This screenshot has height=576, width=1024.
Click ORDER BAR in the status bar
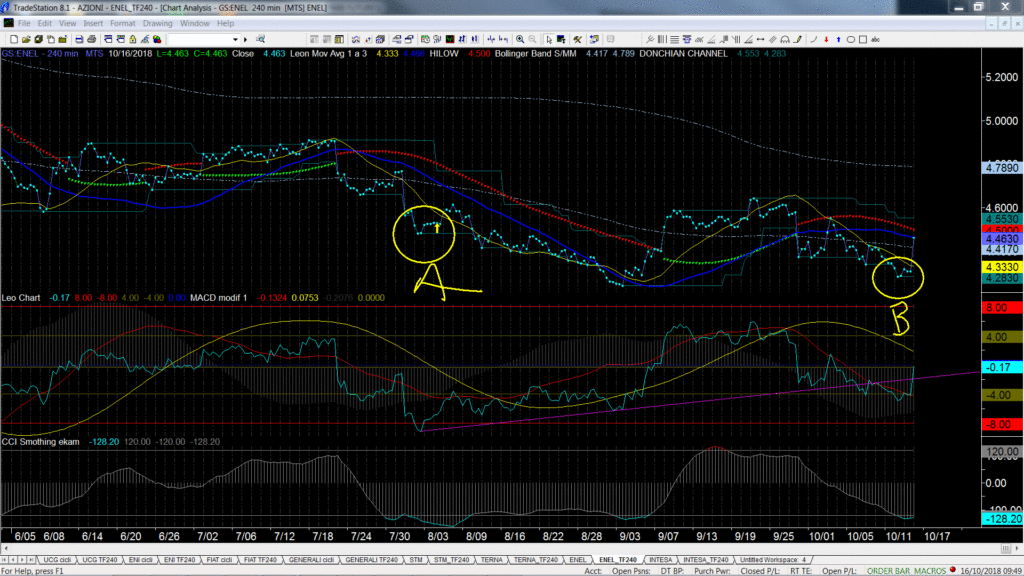point(889,571)
